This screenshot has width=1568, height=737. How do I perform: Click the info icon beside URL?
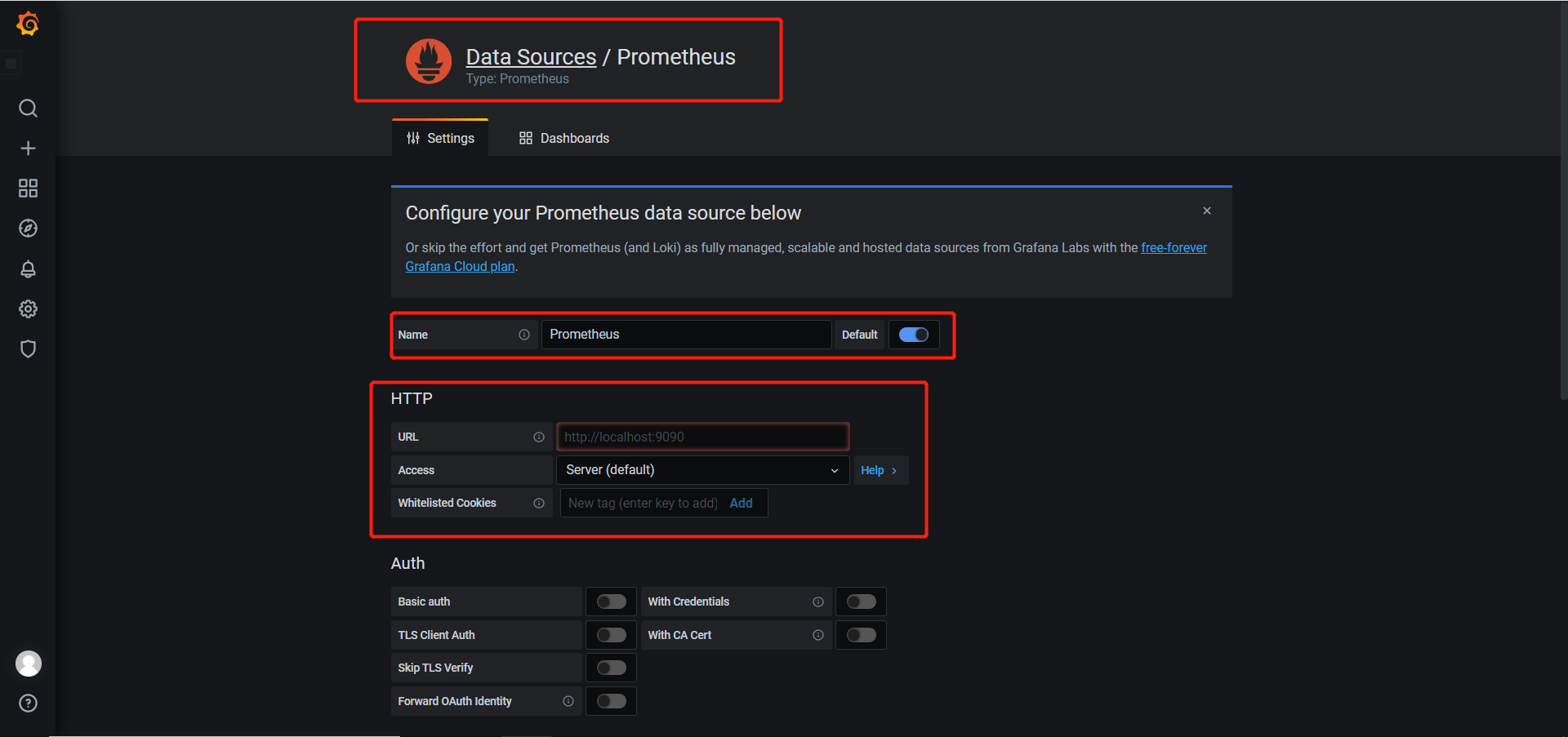[539, 437]
